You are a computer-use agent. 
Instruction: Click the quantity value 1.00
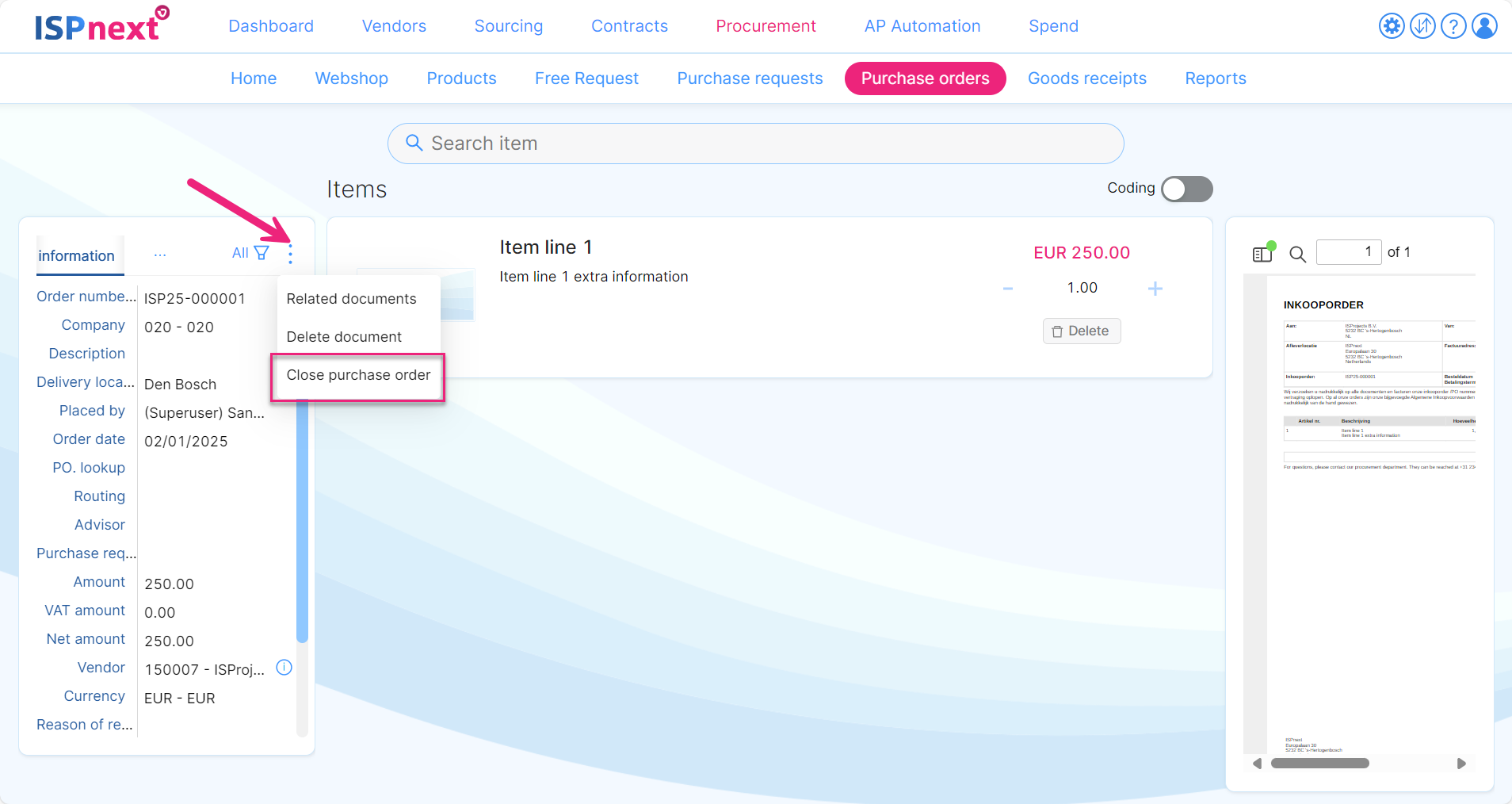click(x=1082, y=288)
